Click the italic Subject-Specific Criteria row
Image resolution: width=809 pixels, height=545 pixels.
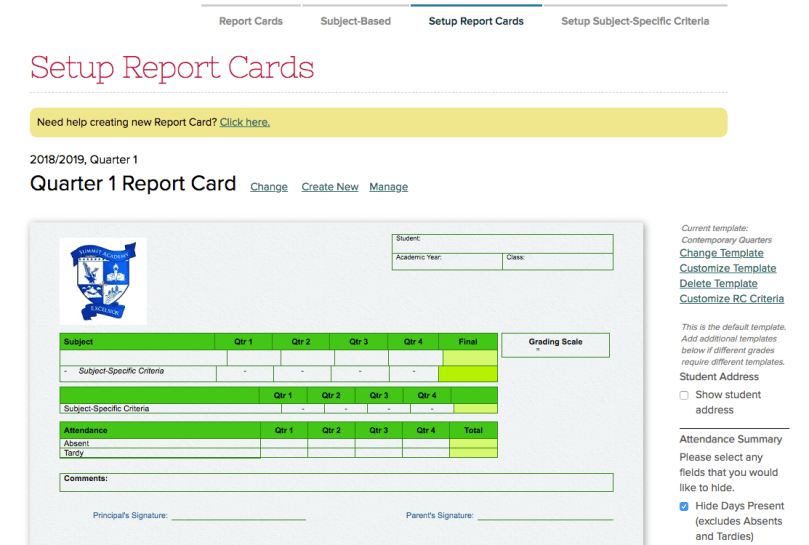121,371
